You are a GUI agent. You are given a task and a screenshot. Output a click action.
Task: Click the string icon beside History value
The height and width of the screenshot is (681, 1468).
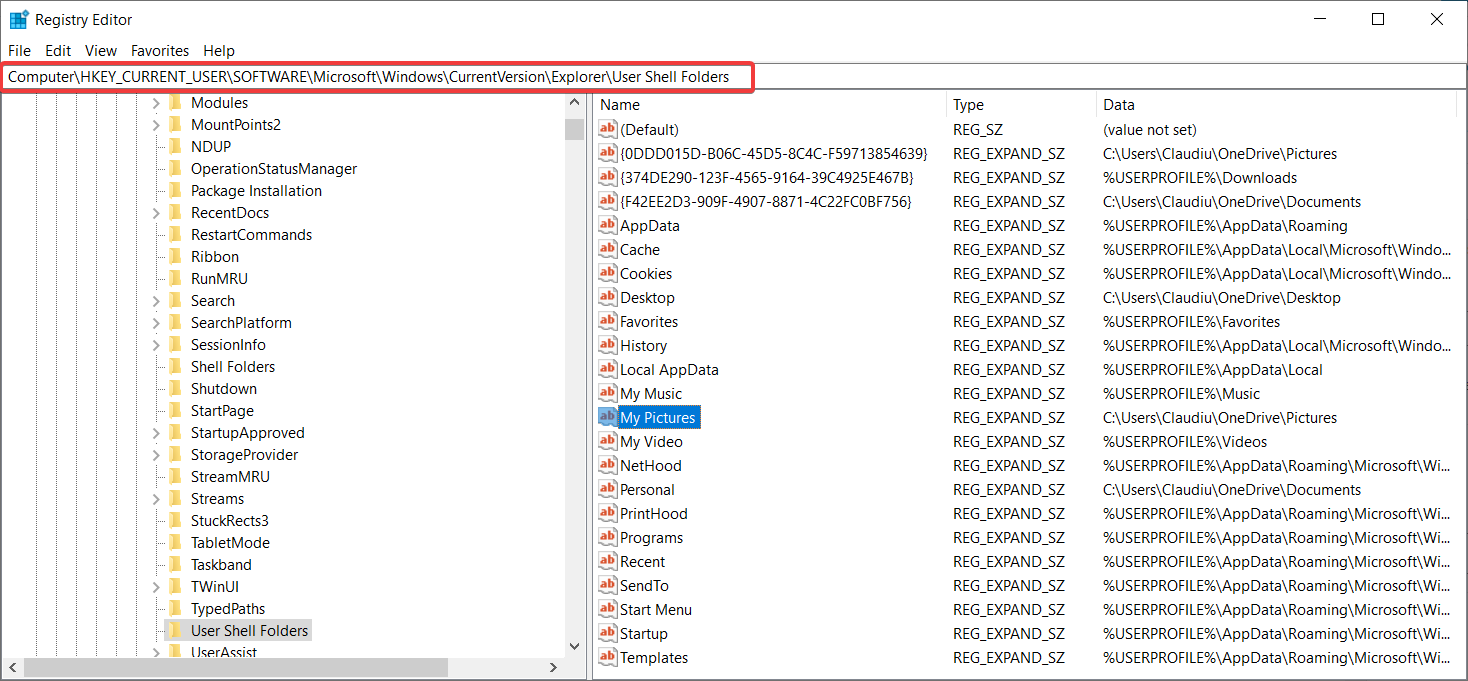(x=607, y=345)
